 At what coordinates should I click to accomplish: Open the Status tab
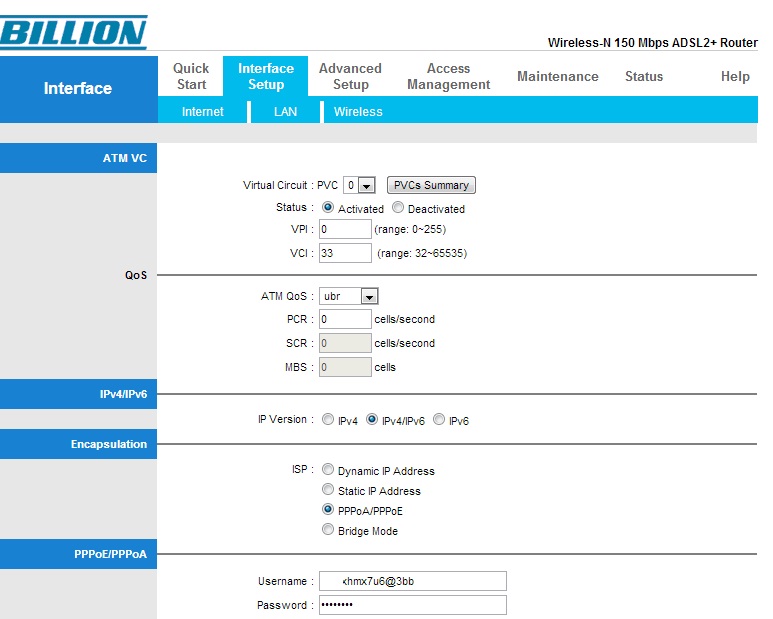pos(644,76)
